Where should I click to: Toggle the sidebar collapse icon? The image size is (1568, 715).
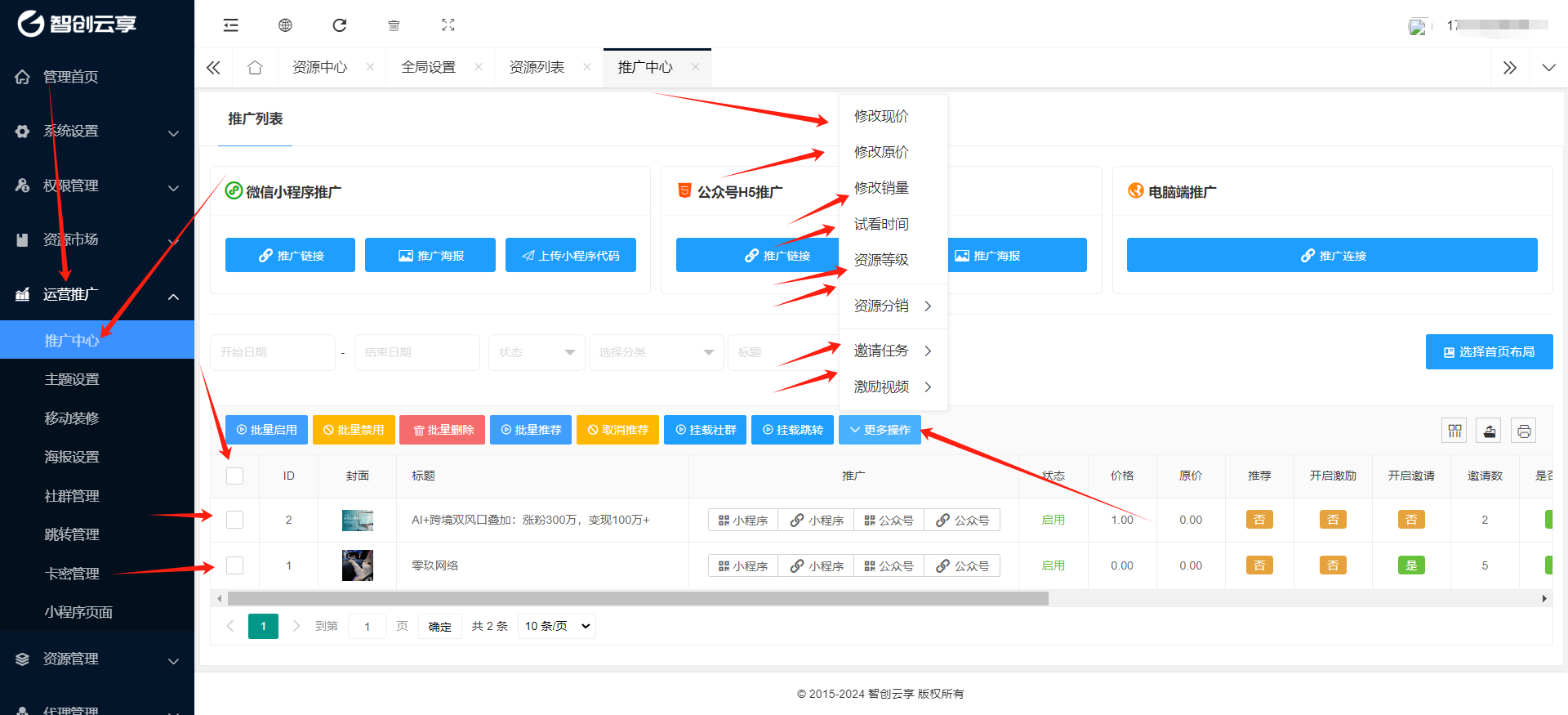tap(231, 25)
